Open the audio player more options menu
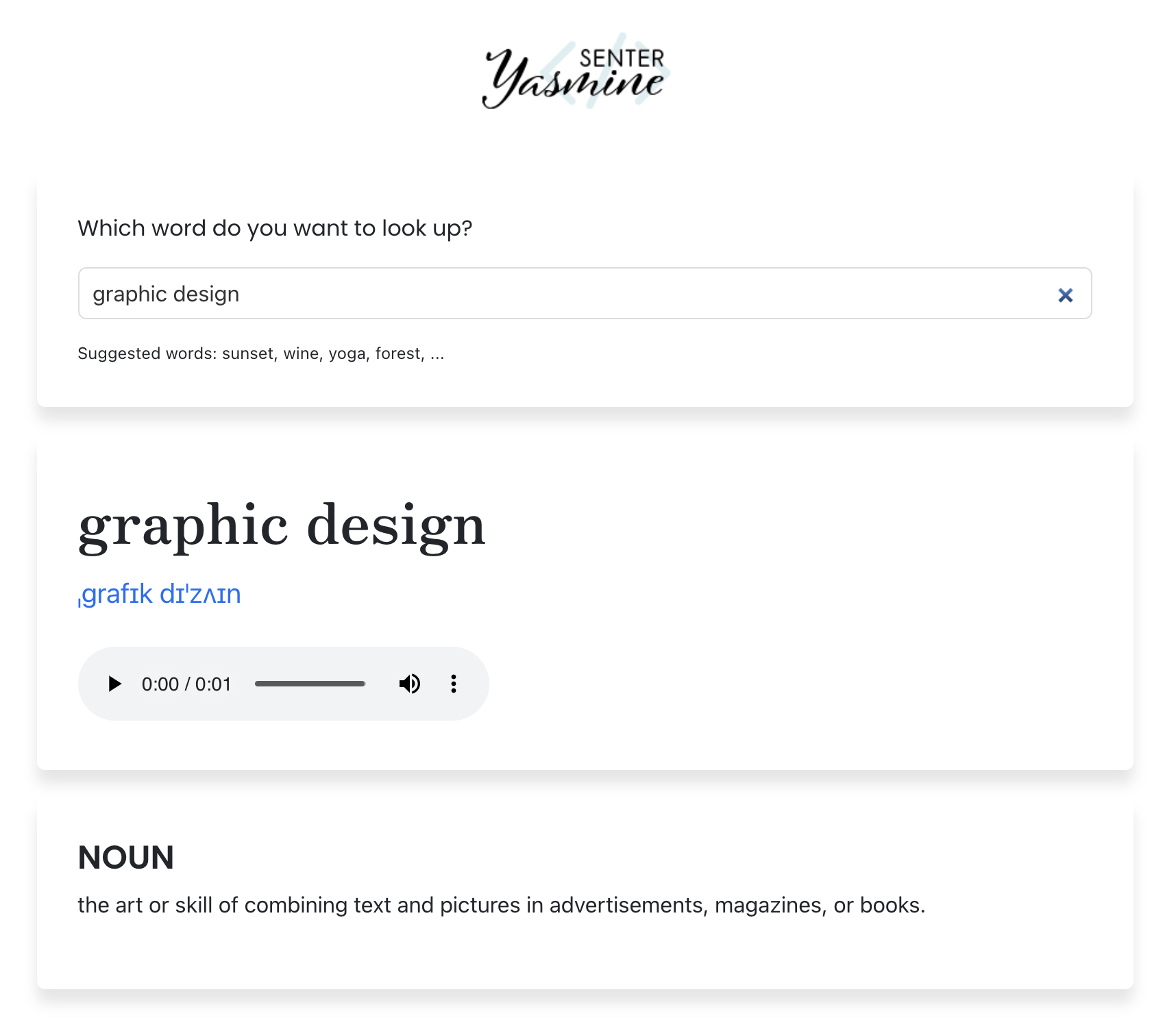This screenshot has height=1018, width=1176. pyautogui.click(x=453, y=684)
